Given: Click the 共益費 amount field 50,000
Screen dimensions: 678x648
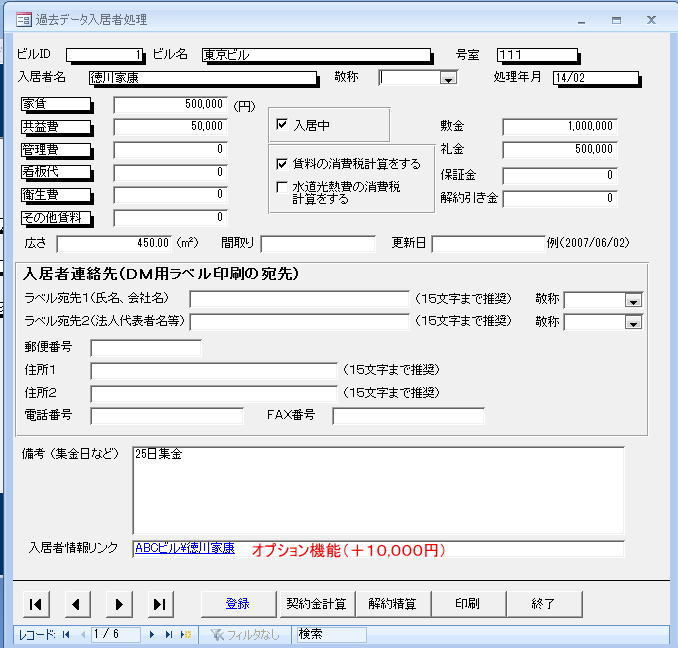Looking at the screenshot, I should click(170, 127).
